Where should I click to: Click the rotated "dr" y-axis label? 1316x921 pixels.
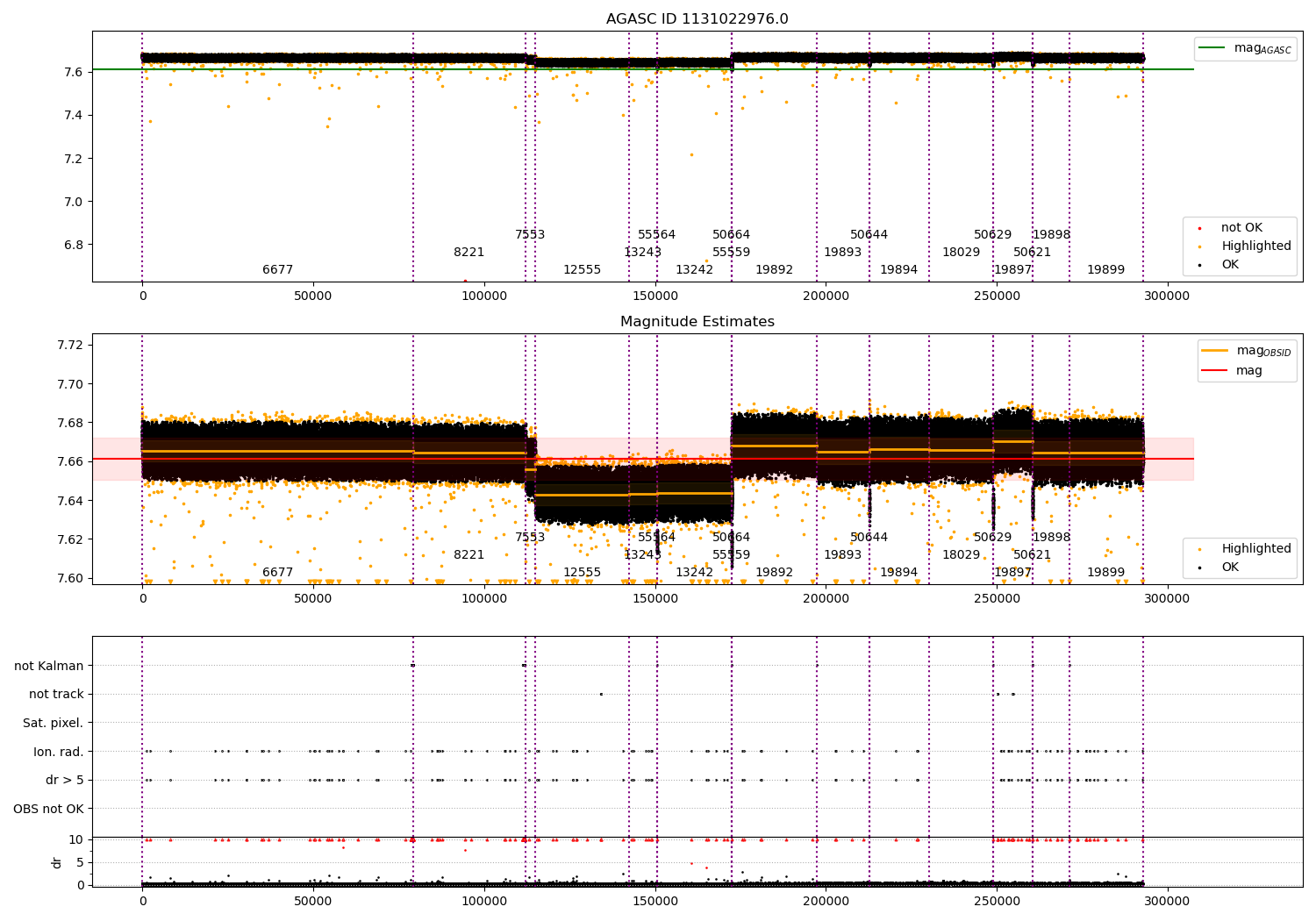click(x=57, y=862)
